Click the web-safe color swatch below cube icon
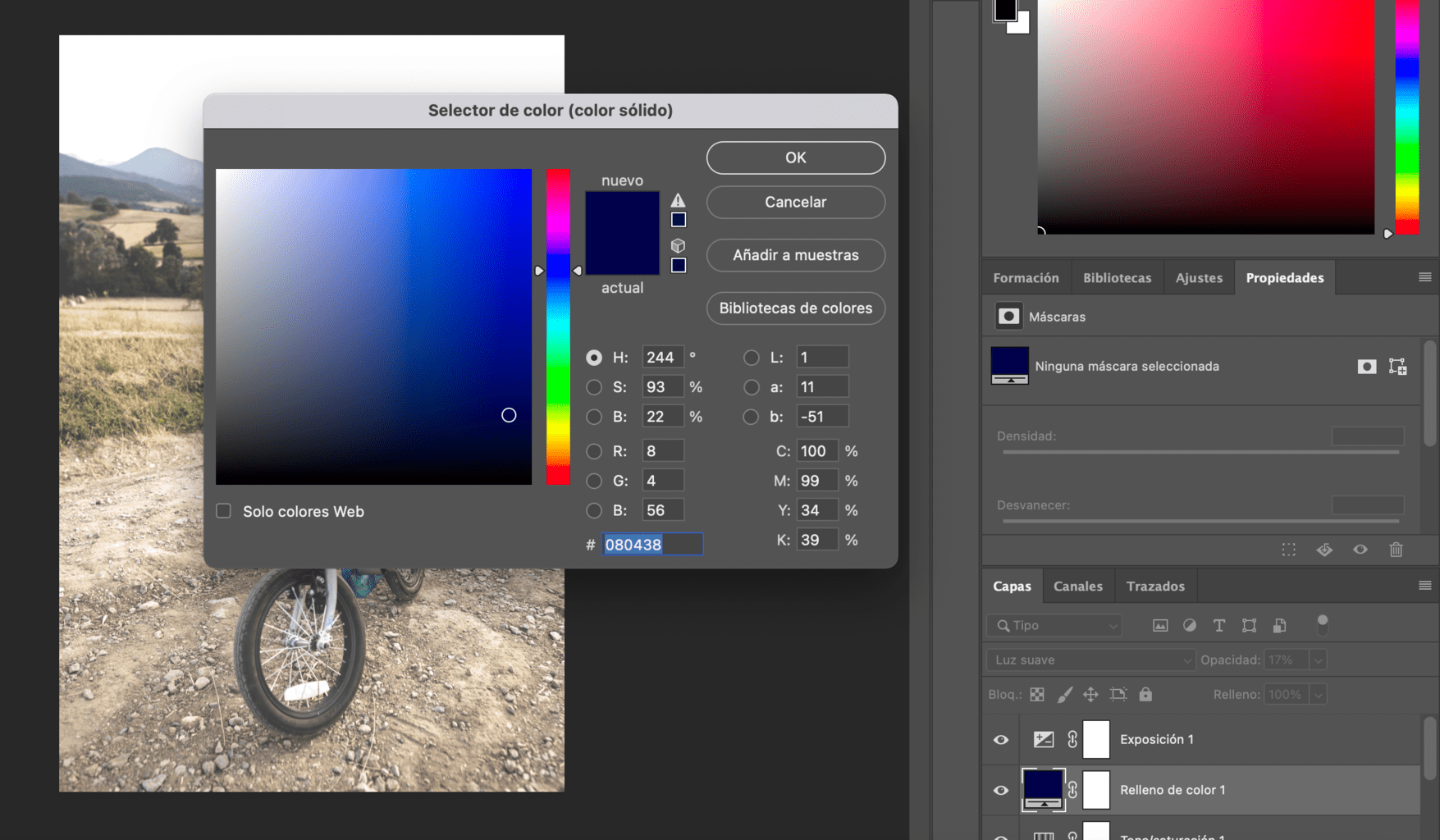The width and height of the screenshot is (1440, 840). (679, 265)
